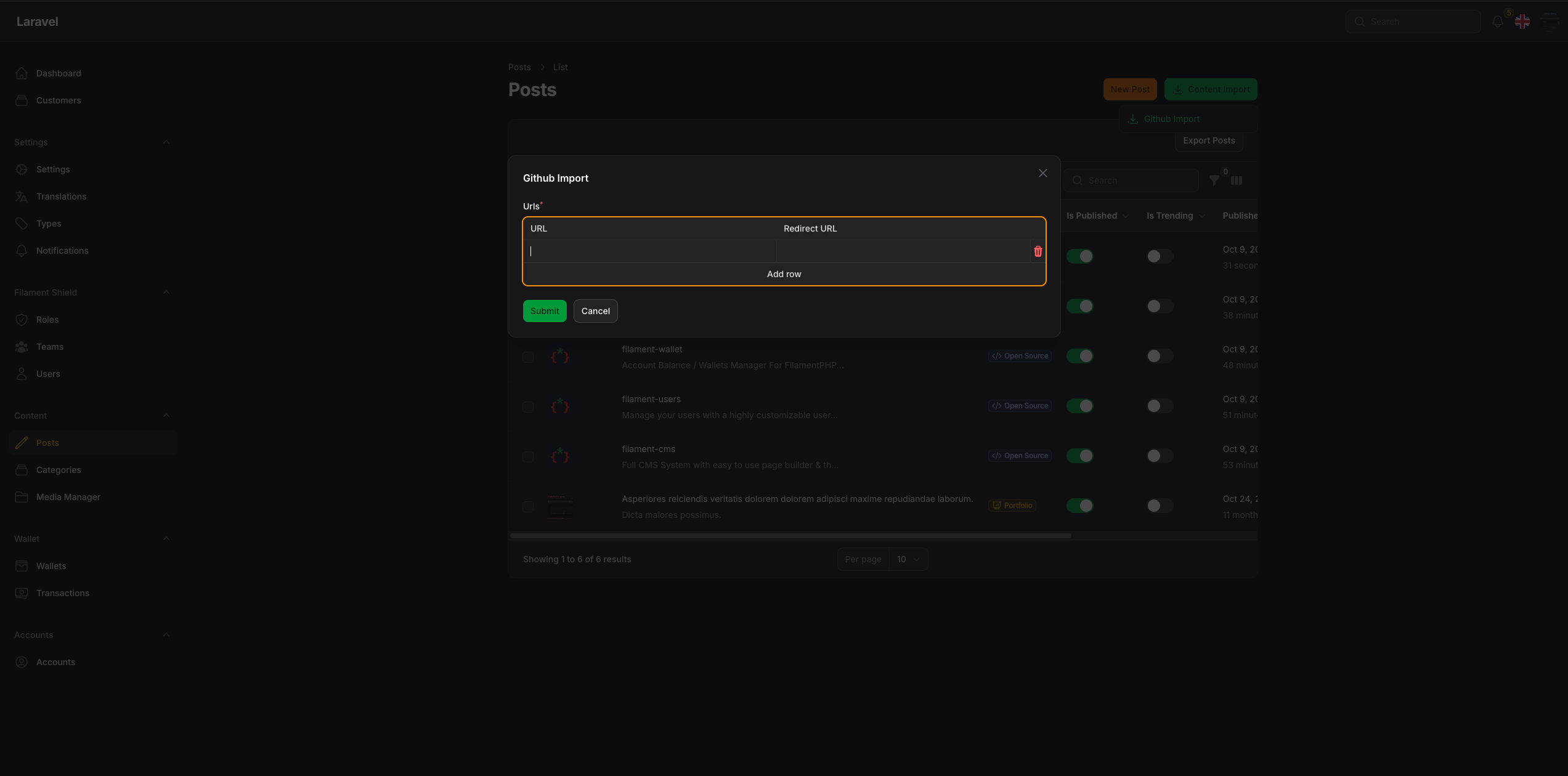Collapse the Wallet sidebar group
The image size is (1568, 776).
point(166,539)
